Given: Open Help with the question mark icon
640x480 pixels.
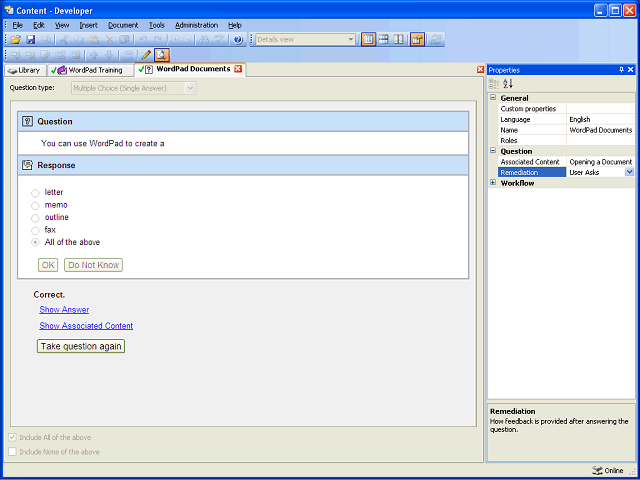Looking at the screenshot, I should (238, 40).
